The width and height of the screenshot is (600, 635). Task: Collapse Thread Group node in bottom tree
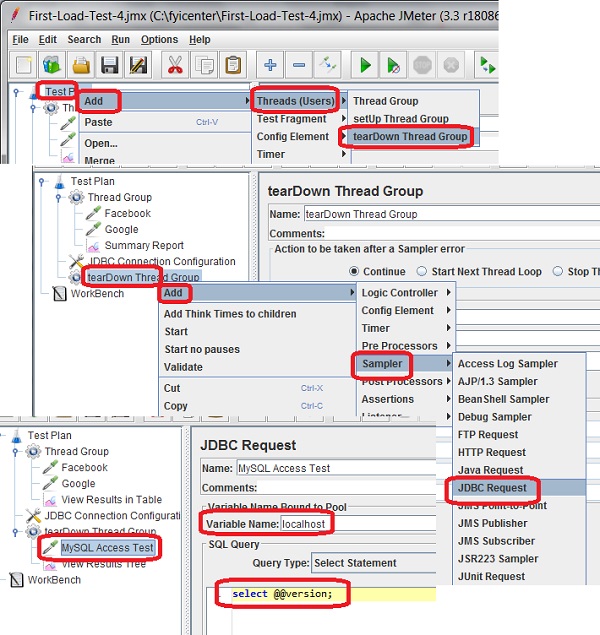(15, 452)
